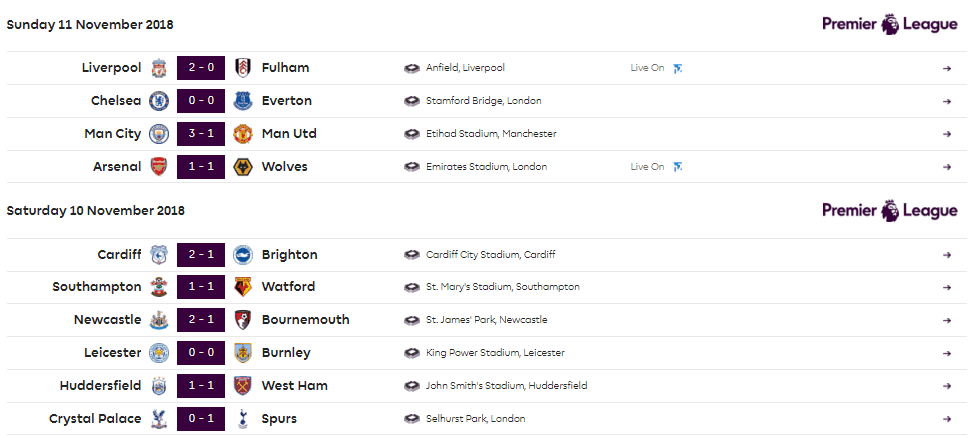Click the Chelsea club crest
This screenshot has width=974, height=438.
click(x=159, y=101)
